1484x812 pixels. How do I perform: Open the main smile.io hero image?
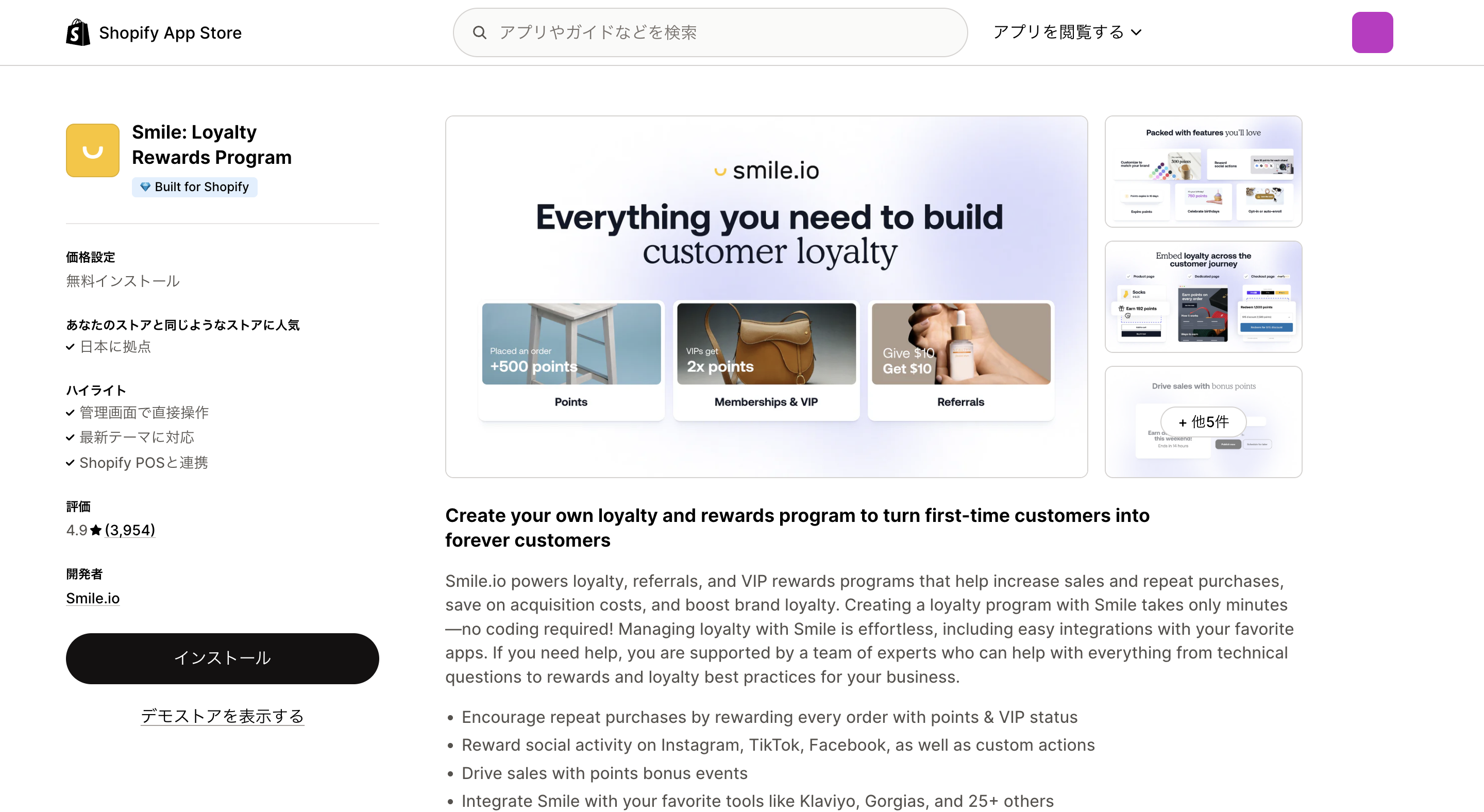pyautogui.click(x=766, y=297)
